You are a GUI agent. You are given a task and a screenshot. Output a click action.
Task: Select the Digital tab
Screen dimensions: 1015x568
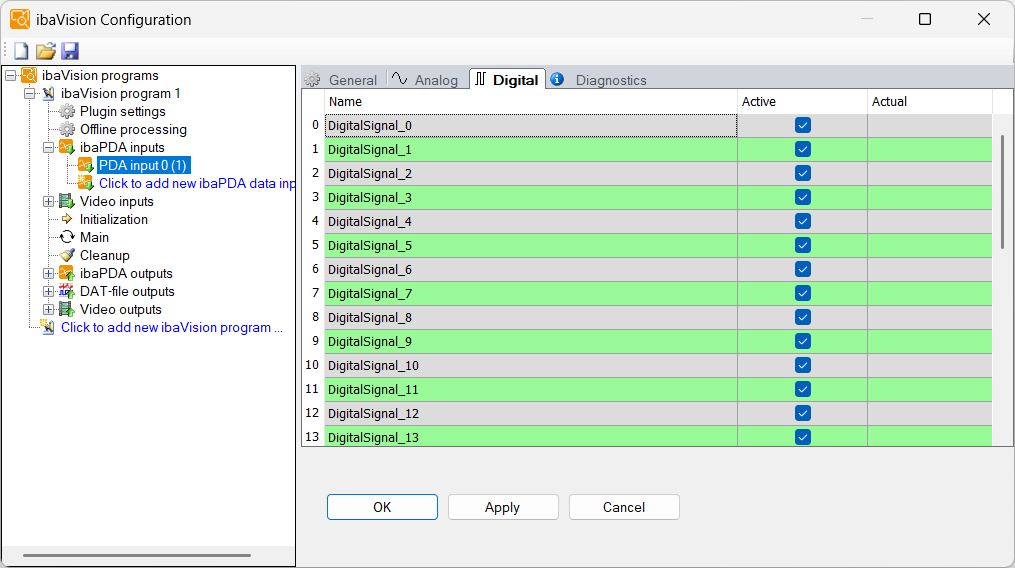tap(508, 79)
